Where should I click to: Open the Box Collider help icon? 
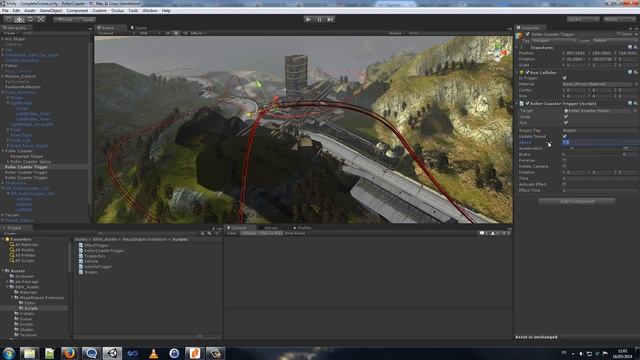pyautogui.click(x=630, y=72)
